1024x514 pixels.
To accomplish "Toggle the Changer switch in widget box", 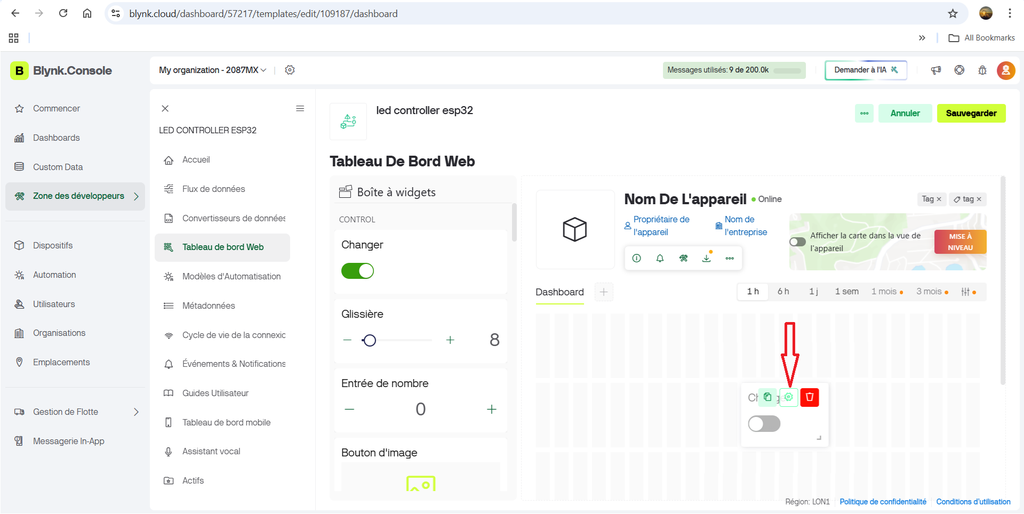I will pos(357,271).
